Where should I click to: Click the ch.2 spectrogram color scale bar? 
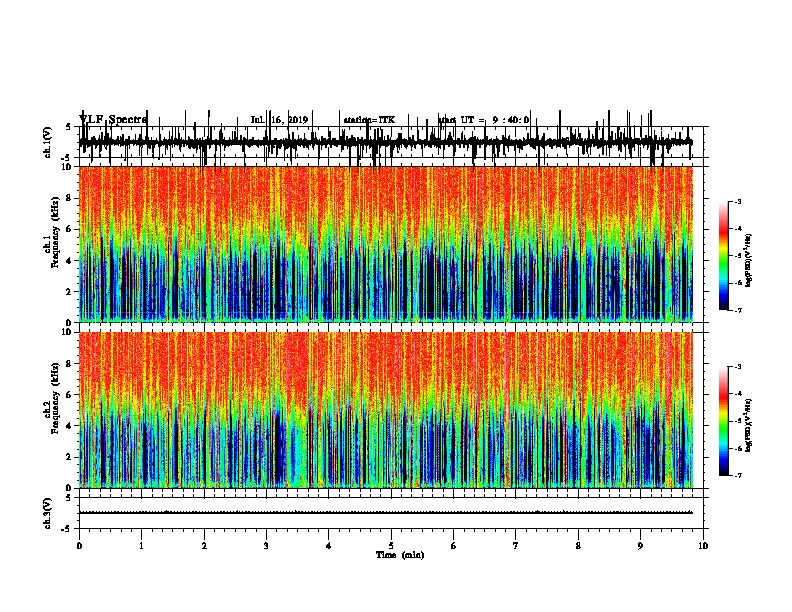pyautogui.click(x=724, y=421)
